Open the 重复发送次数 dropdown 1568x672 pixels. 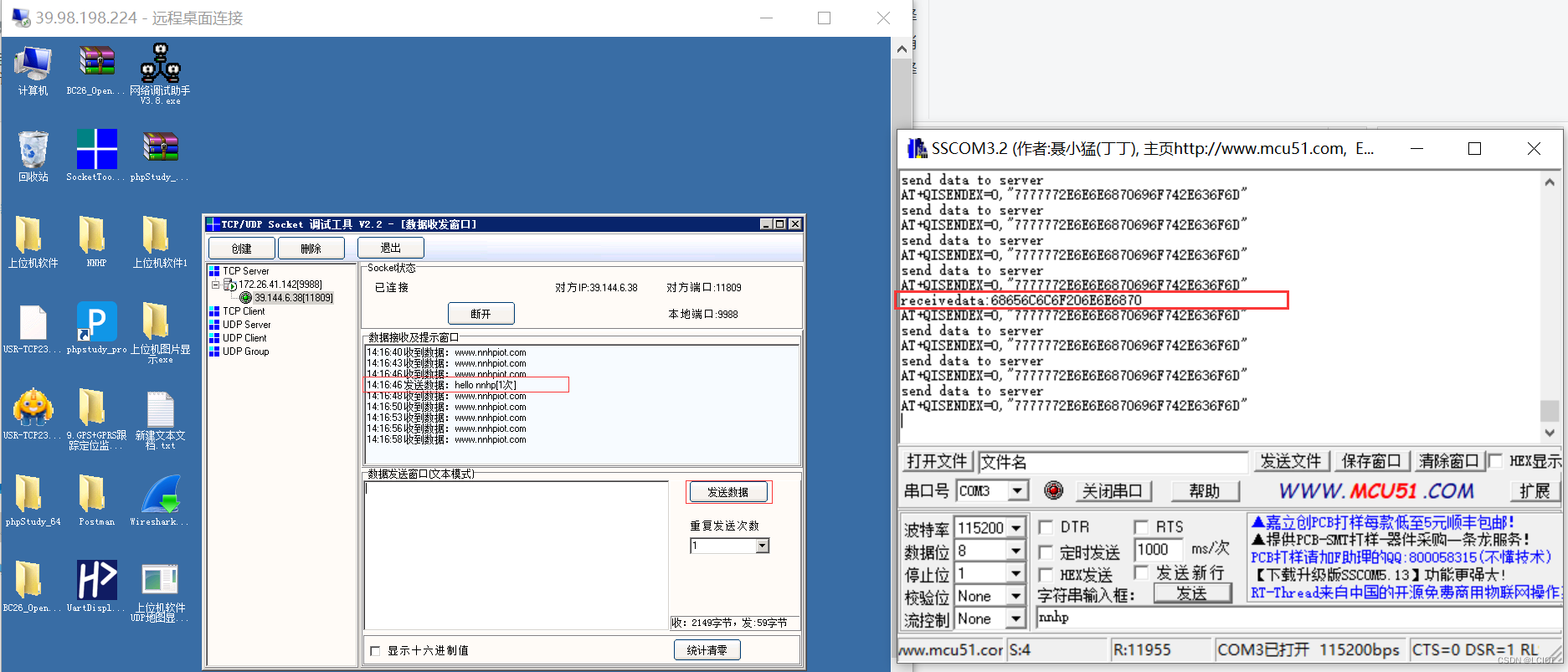point(762,546)
